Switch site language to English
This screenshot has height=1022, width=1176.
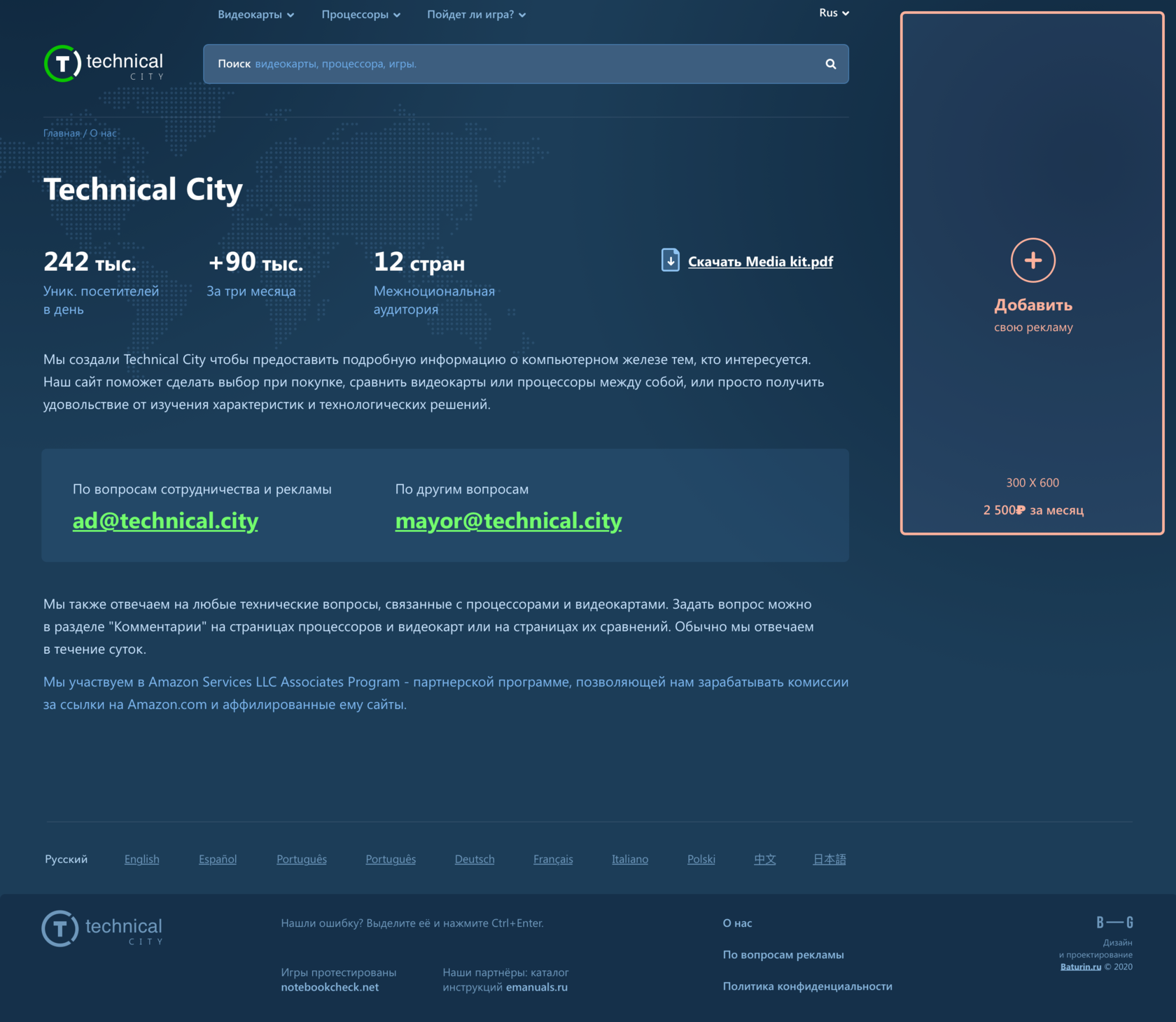coord(142,859)
